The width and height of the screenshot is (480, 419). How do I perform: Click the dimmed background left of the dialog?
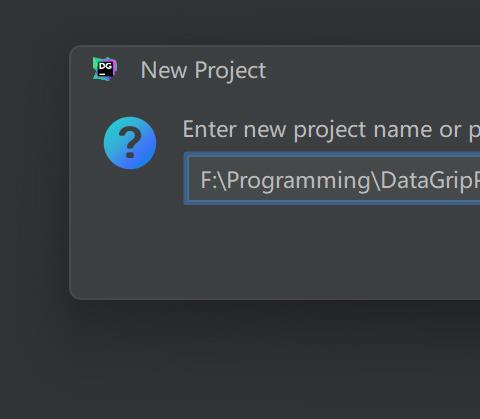pyautogui.click(x=33, y=173)
